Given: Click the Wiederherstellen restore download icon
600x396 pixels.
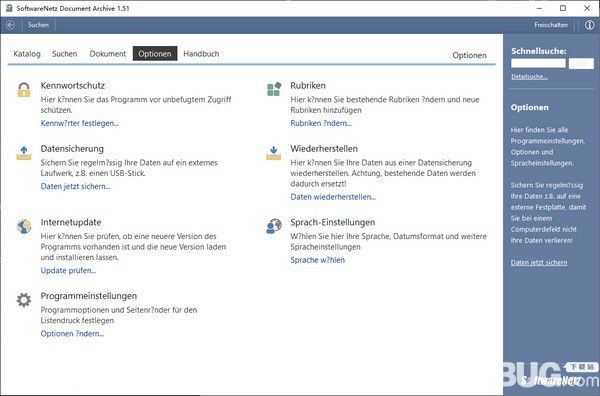Looking at the screenshot, I should coord(274,153).
